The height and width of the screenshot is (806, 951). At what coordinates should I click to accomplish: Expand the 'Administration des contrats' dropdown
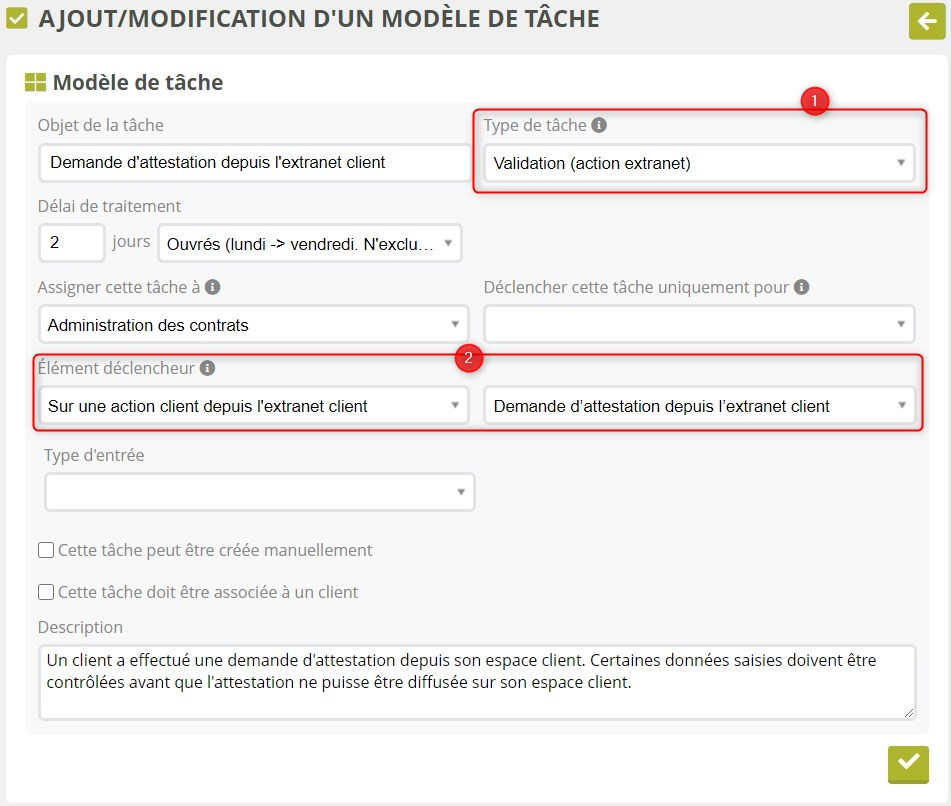pos(252,324)
